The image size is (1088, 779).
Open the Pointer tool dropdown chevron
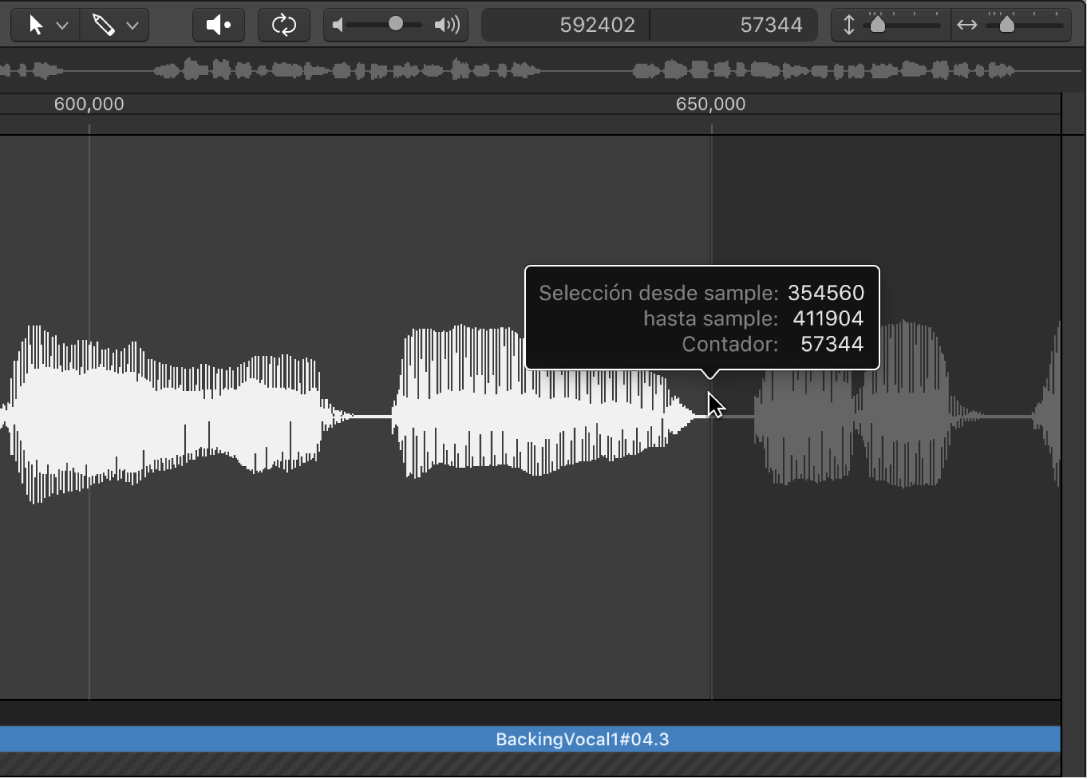pyautogui.click(x=62, y=26)
